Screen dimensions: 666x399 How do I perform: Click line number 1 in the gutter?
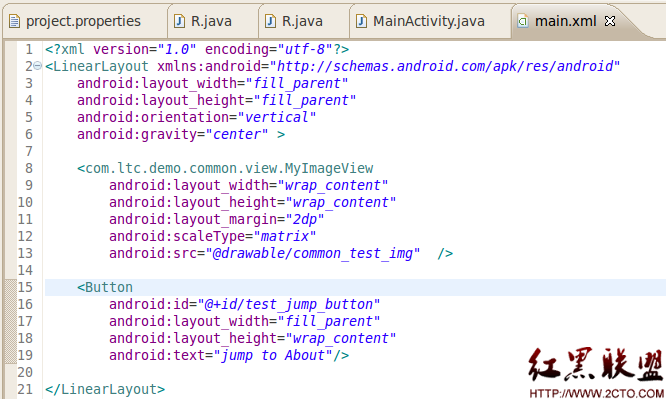[29, 49]
